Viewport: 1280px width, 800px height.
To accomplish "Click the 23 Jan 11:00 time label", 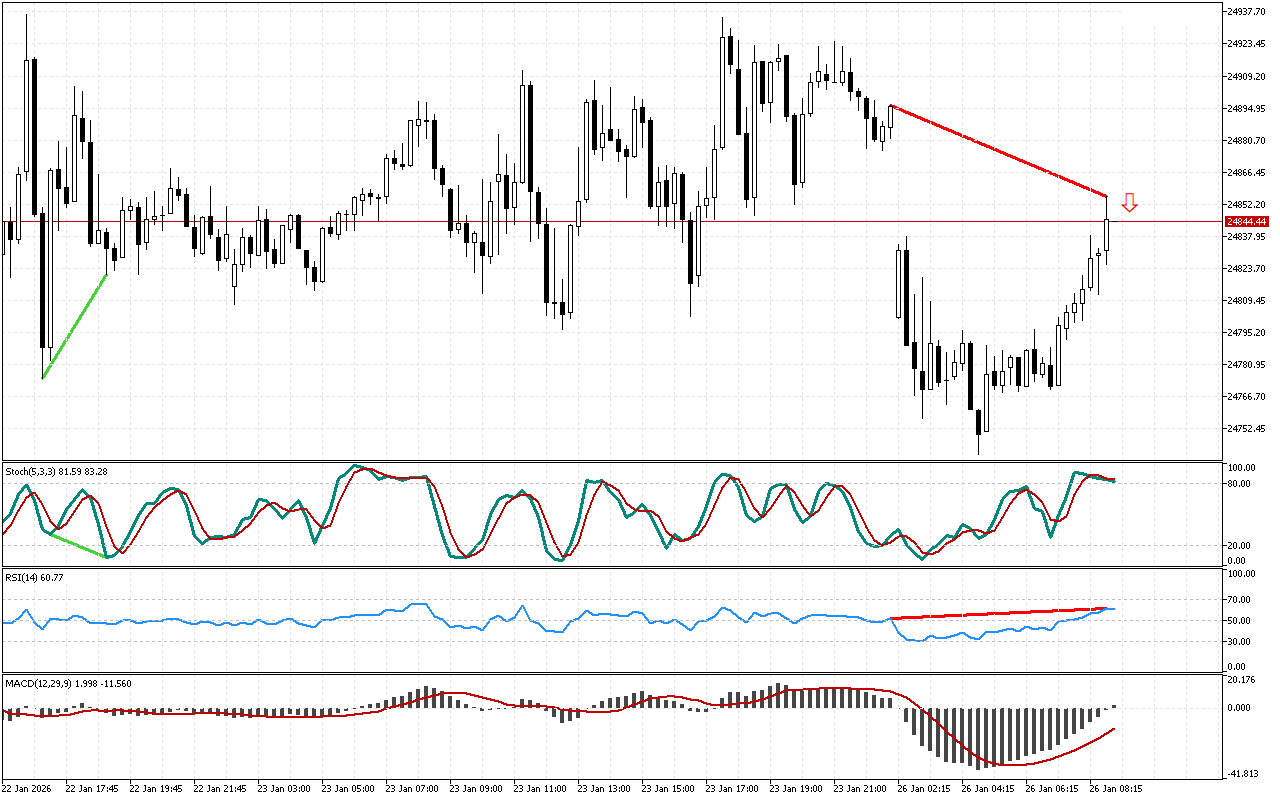I will [543, 788].
